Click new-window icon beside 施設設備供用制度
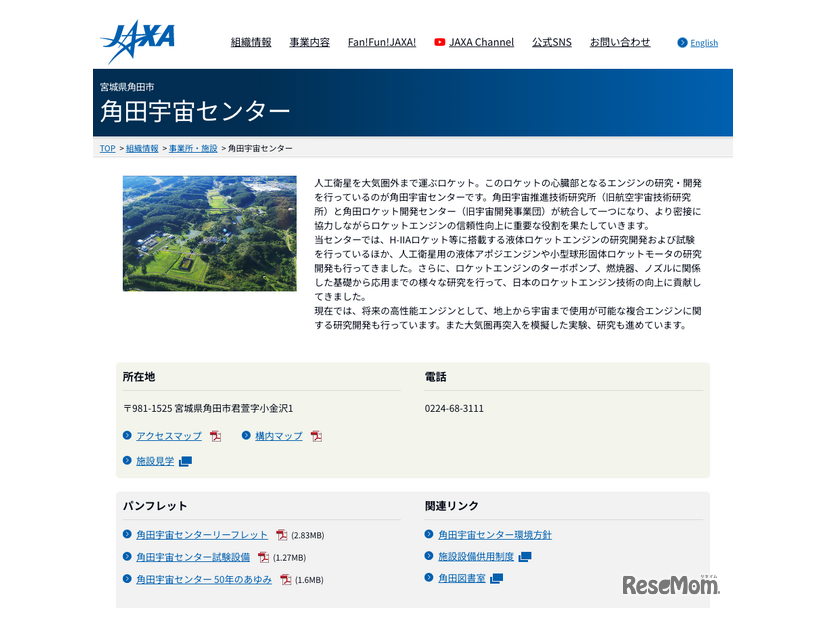 point(525,557)
